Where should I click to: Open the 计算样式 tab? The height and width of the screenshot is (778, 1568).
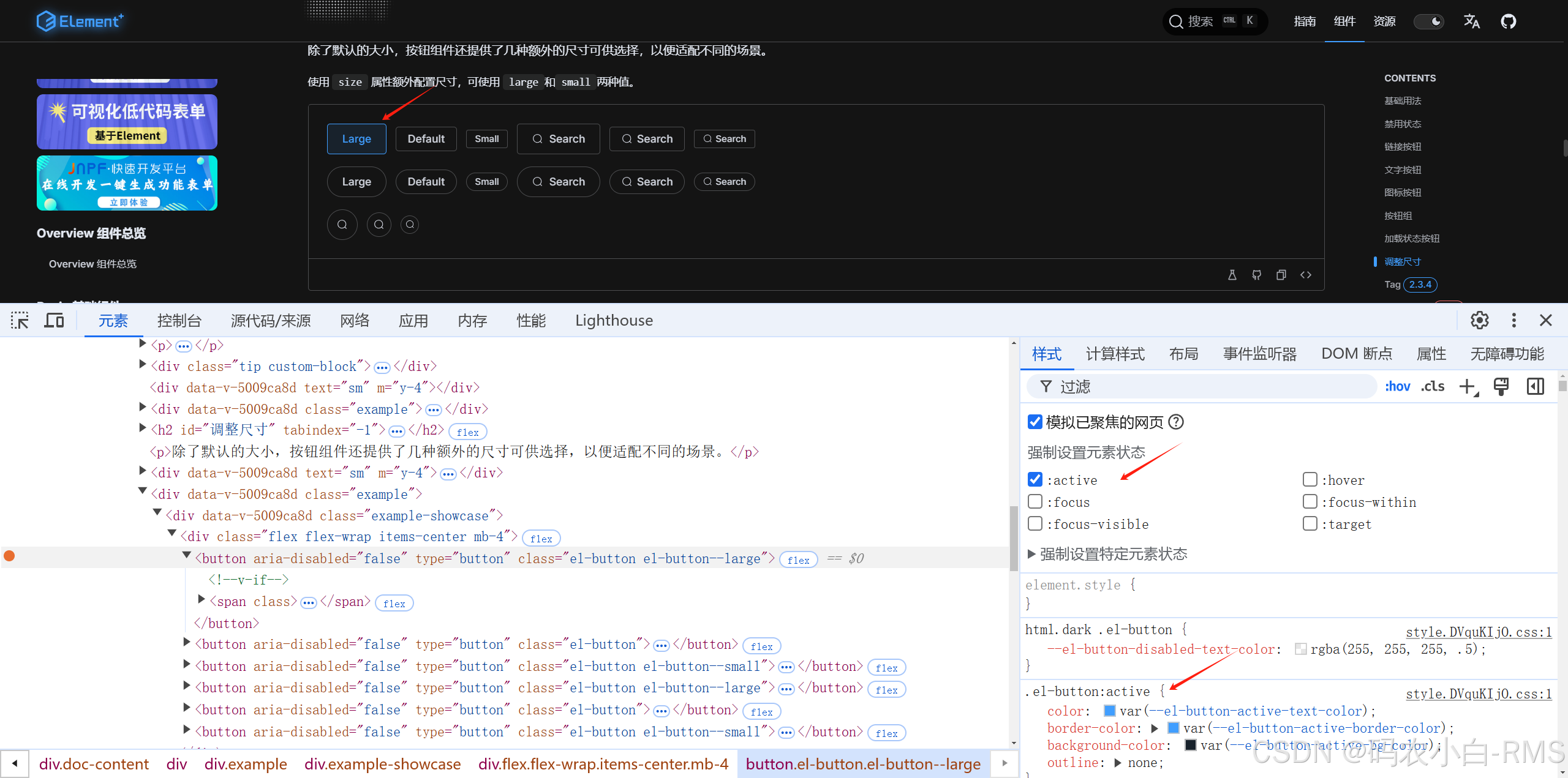click(1115, 354)
